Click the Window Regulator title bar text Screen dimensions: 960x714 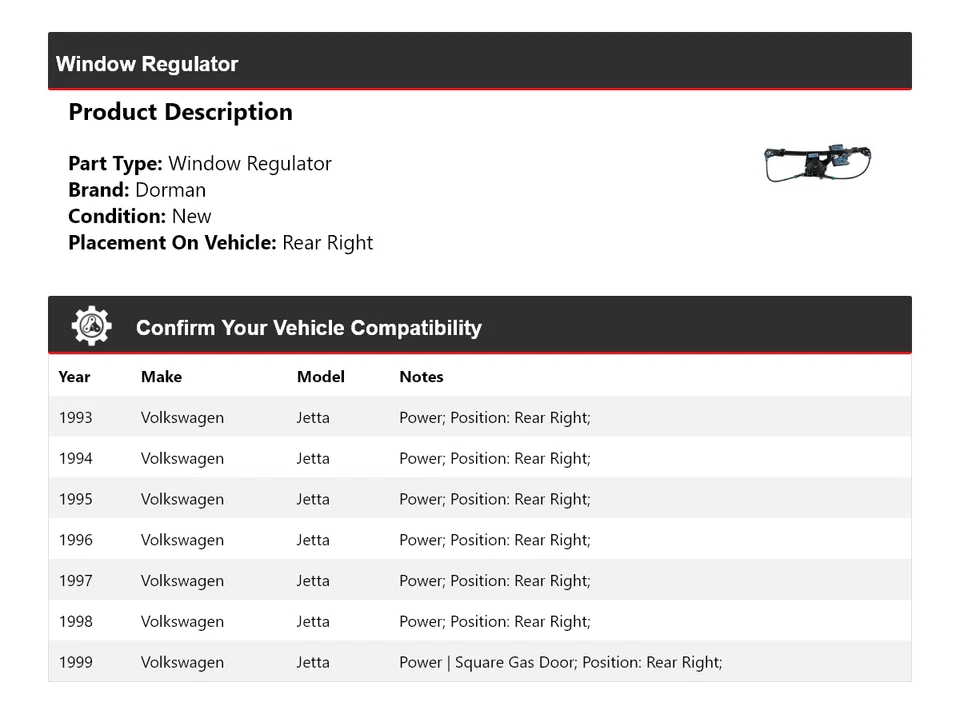pyautogui.click(x=147, y=64)
